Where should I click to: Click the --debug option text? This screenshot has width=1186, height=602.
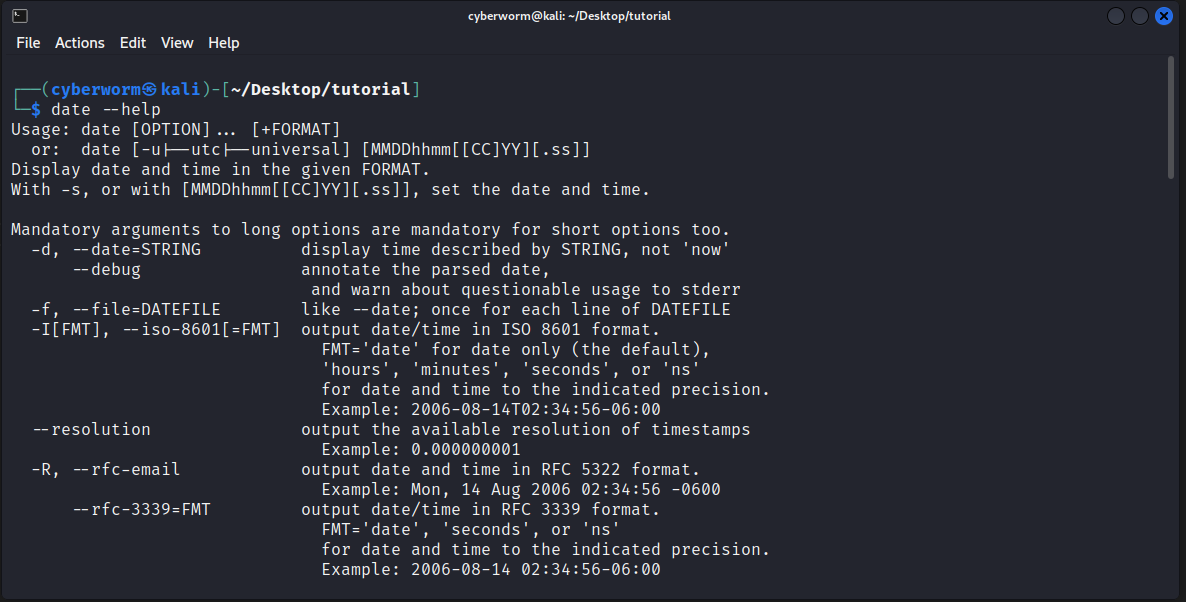107,269
